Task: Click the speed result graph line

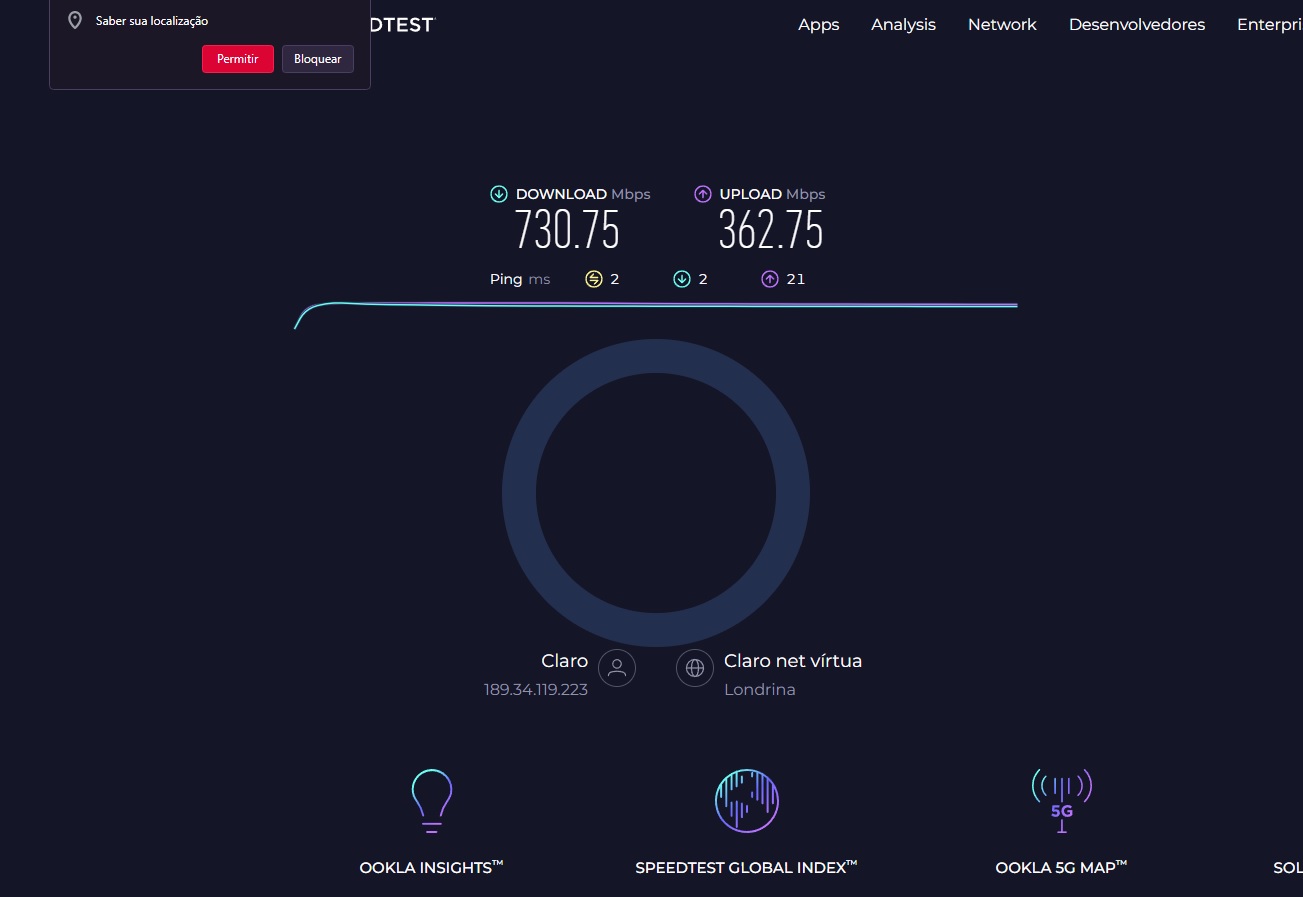Action: coord(655,304)
